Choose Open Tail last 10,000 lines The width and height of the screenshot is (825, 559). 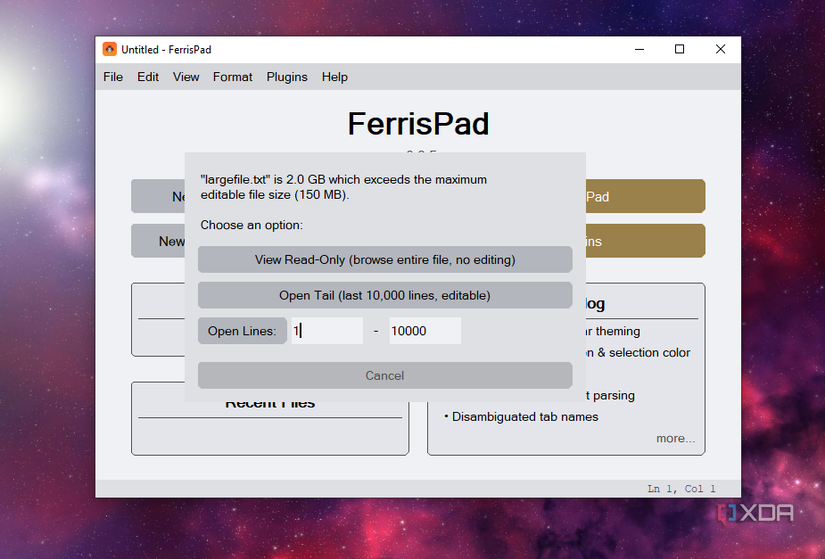click(x=385, y=295)
